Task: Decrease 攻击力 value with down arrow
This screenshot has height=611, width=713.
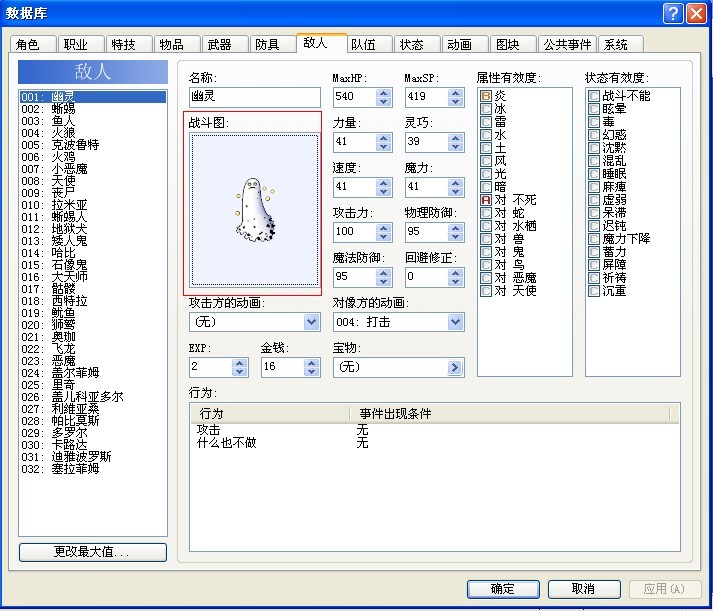Action: (383, 236)
